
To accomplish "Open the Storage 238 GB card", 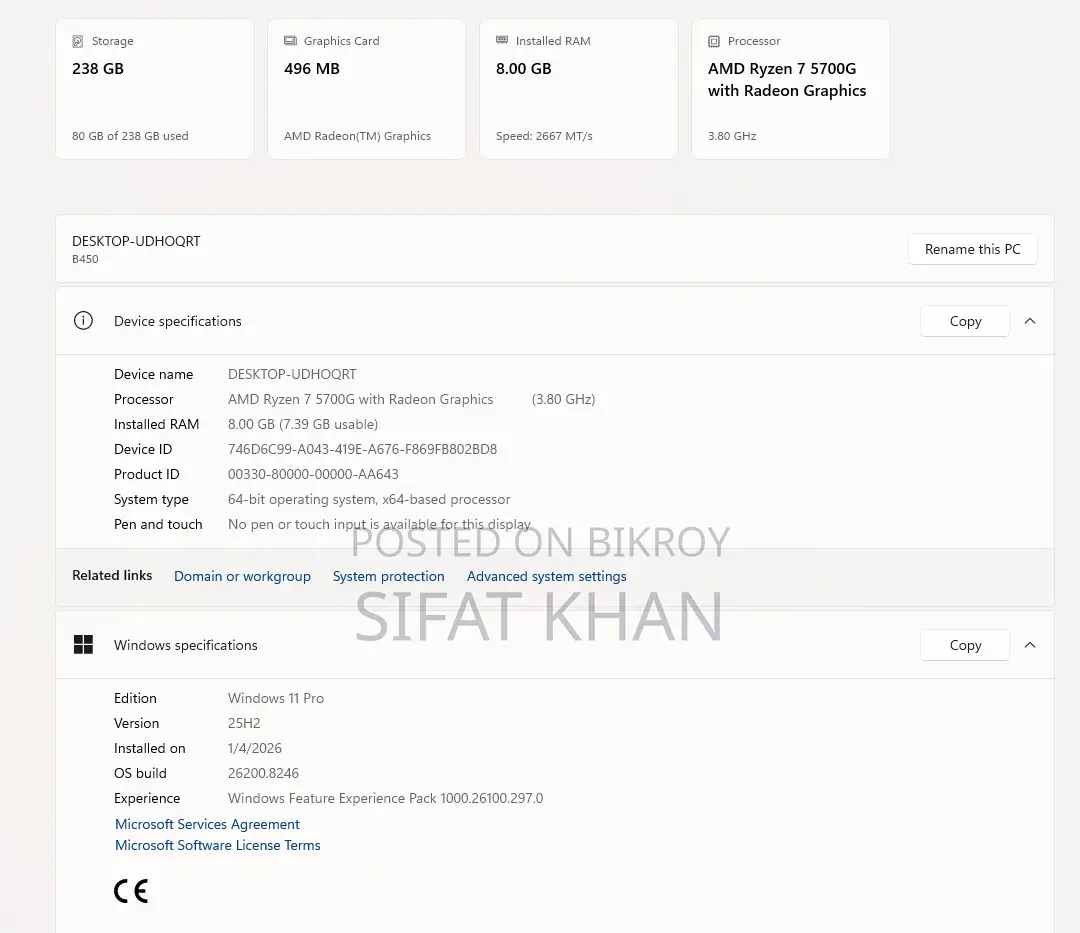I will (155, 89).
